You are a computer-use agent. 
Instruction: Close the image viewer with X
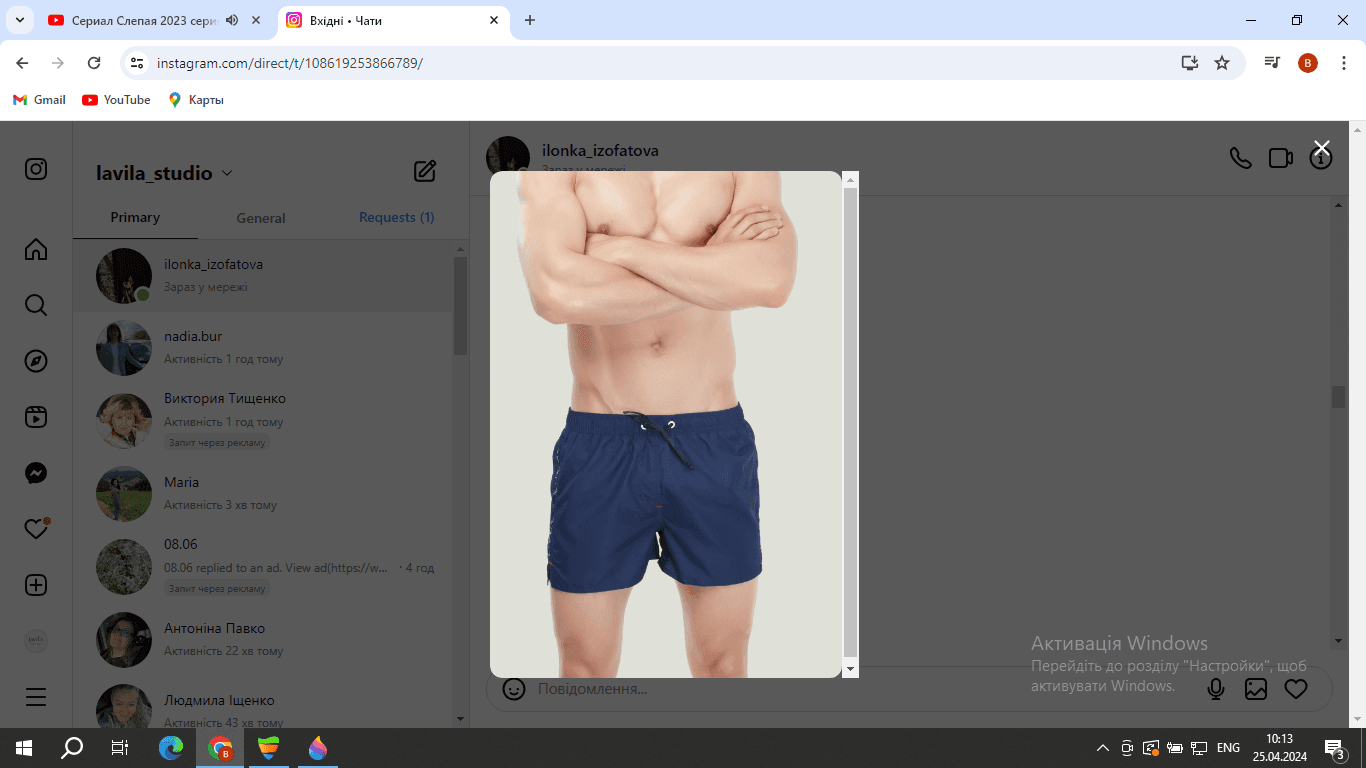pos(1322,148)
